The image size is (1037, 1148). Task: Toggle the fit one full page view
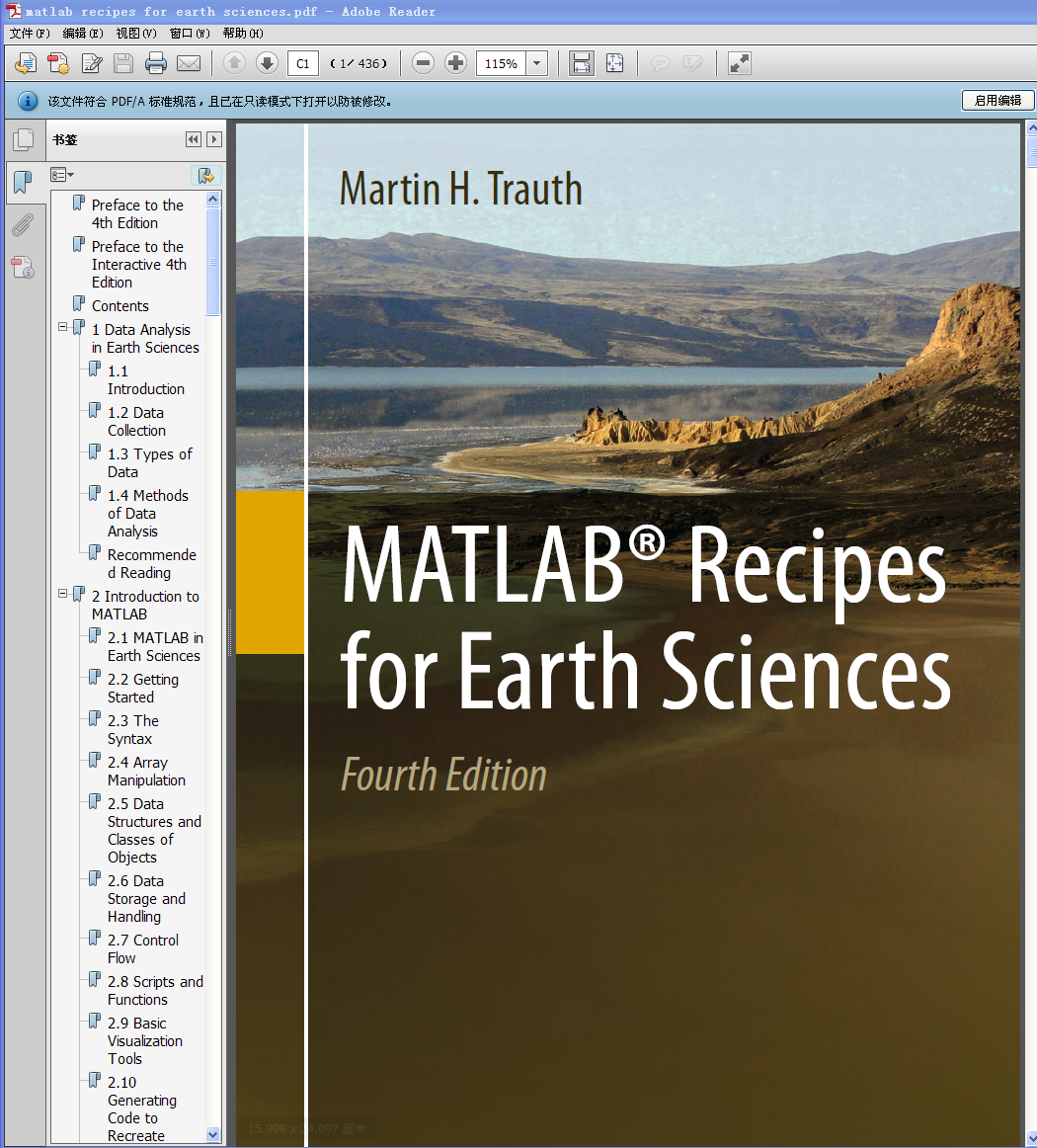coord(614,64)
